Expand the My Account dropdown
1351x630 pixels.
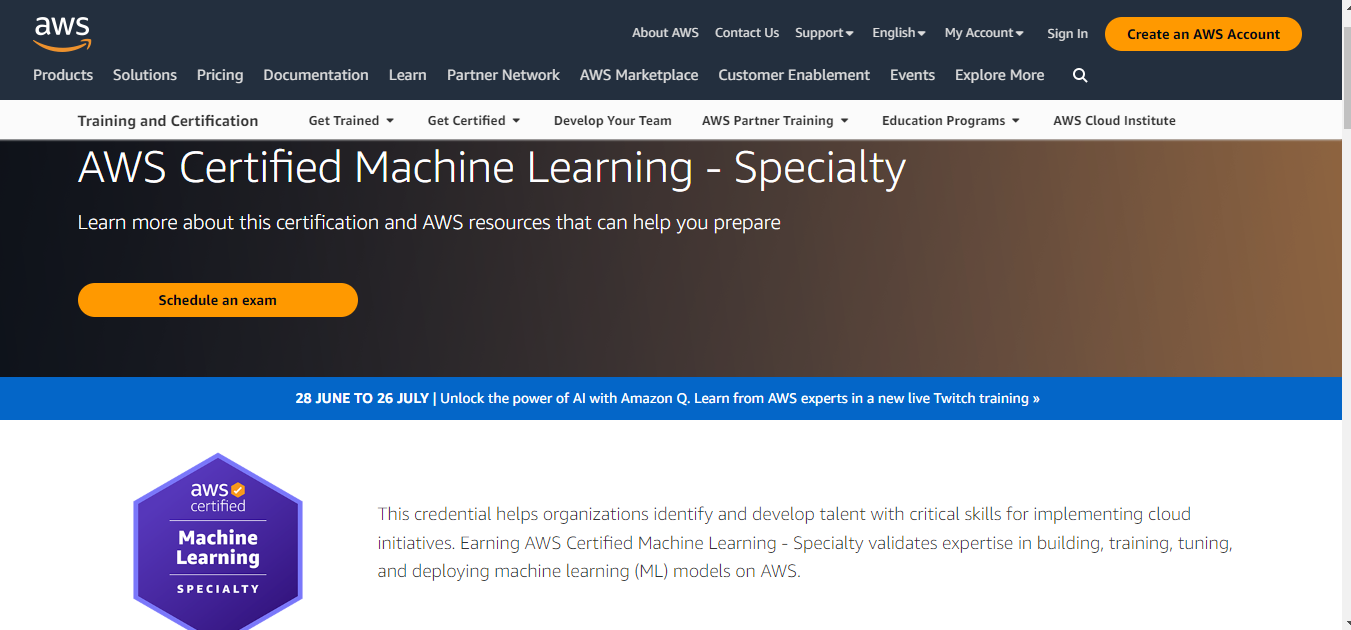pyautogui.click(x=984, y=33)
